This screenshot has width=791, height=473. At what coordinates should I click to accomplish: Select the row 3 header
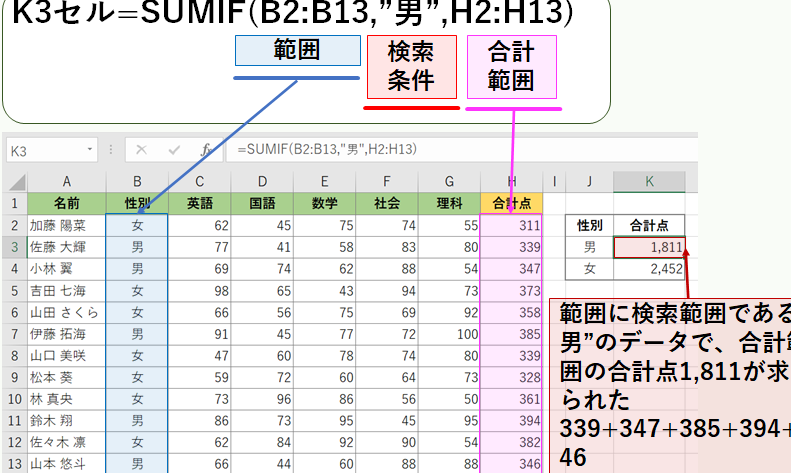coord(14,247)
